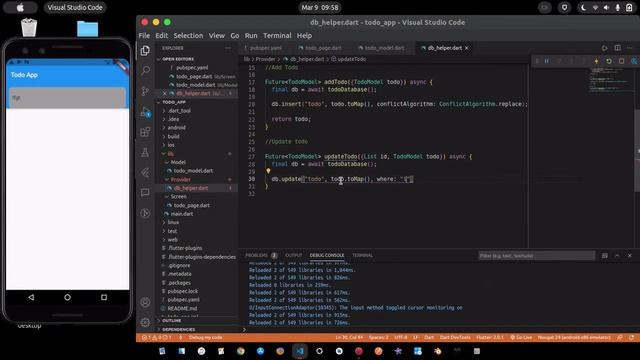Close the bottom panel
Screen dimensions: 640x360
click(x=630, y=256)
